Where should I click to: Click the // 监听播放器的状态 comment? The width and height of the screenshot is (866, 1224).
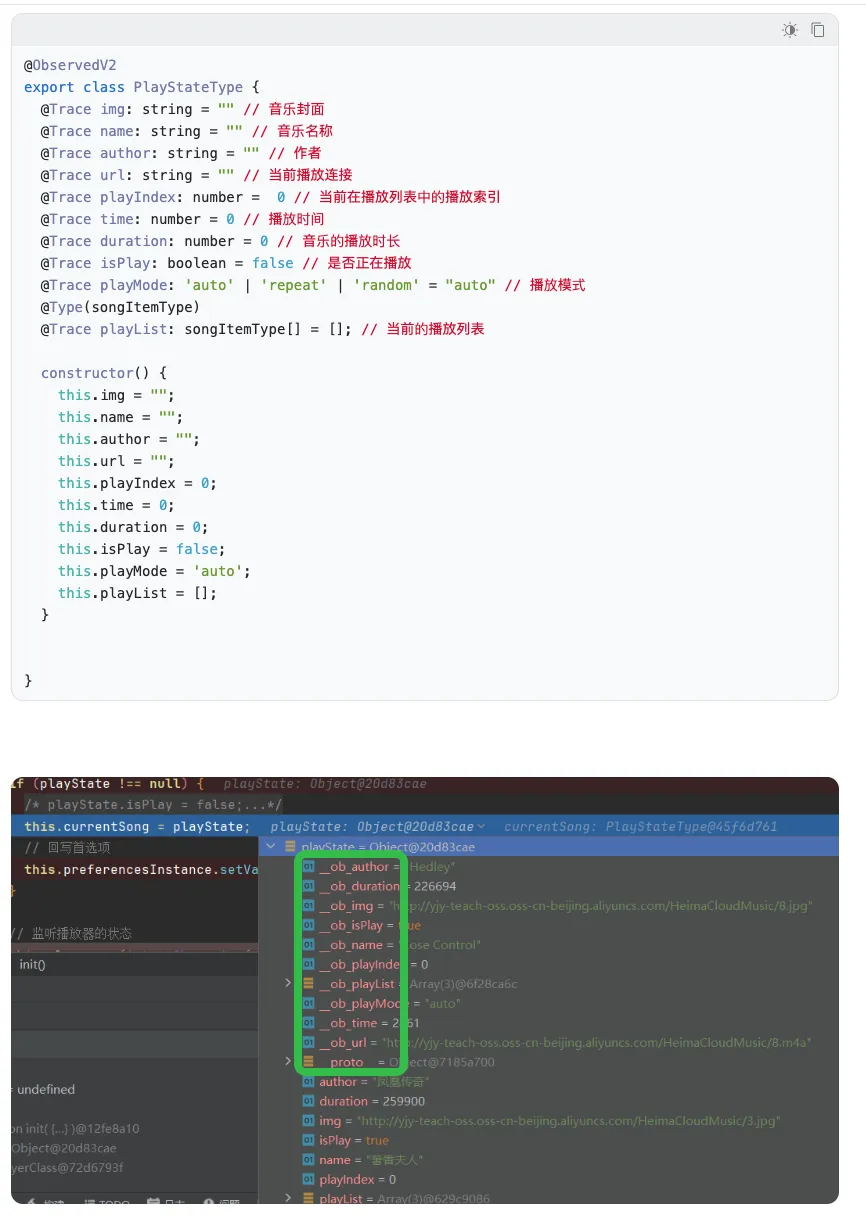point(71,934)
